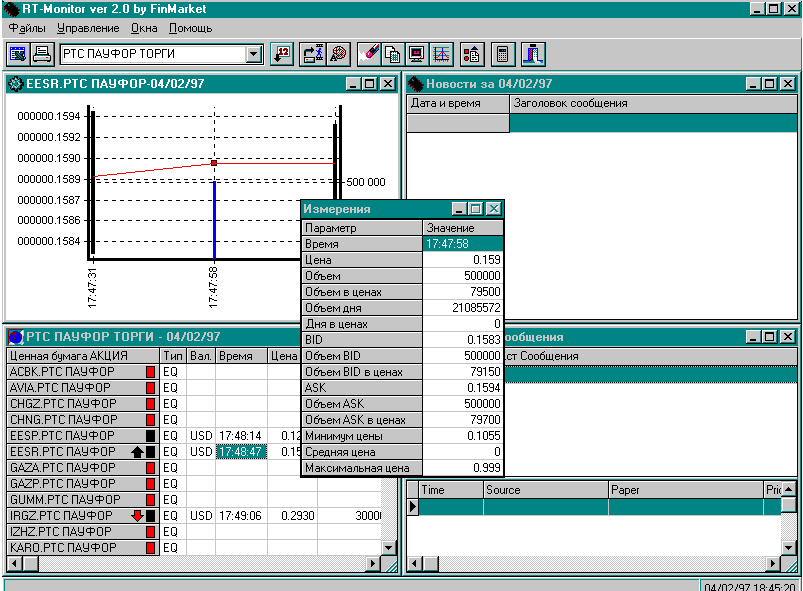
Task: Click the sort icon with number 12
Action: [x=281, y=54]
